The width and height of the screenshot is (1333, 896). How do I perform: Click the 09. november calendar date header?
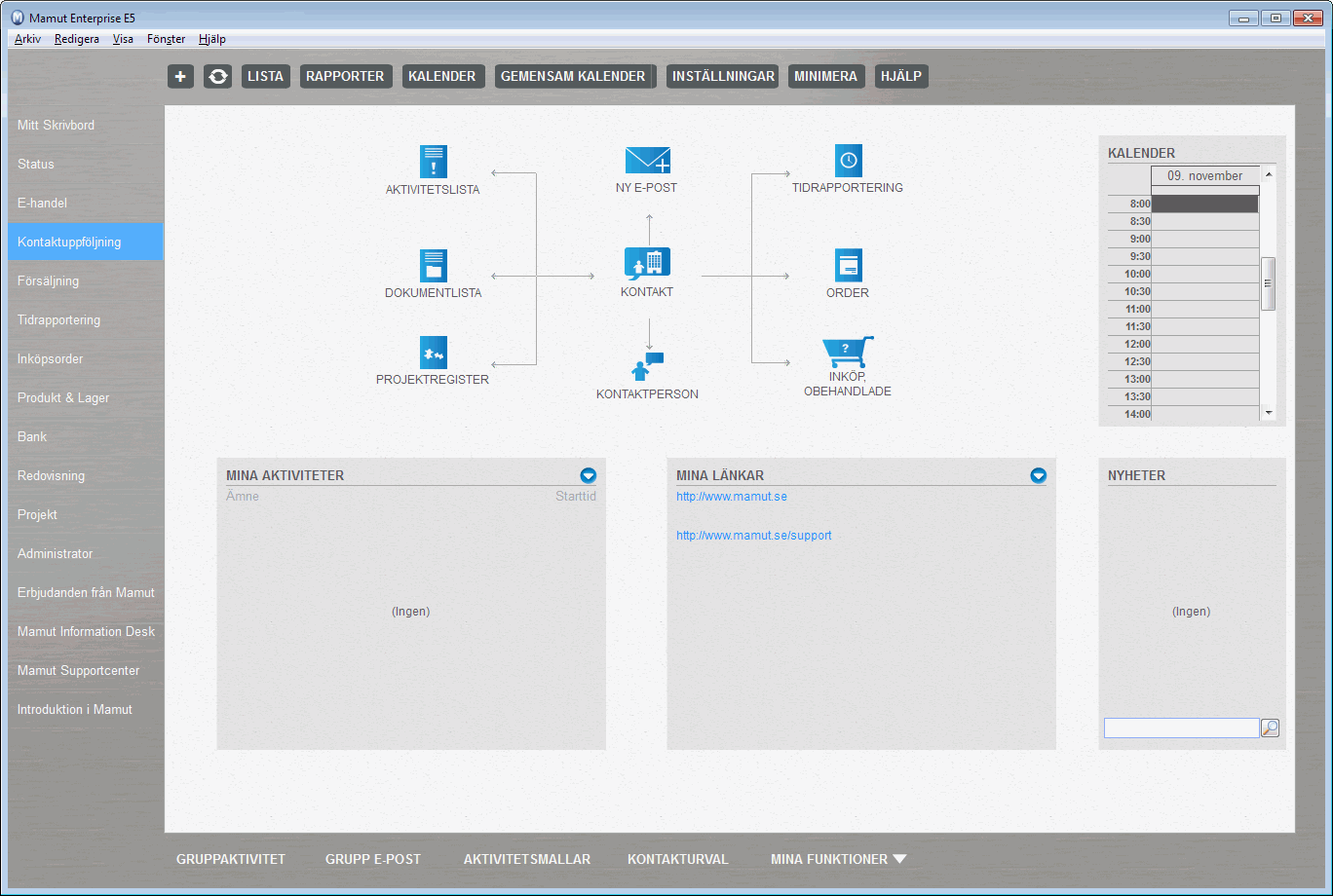coord(1205,176)
